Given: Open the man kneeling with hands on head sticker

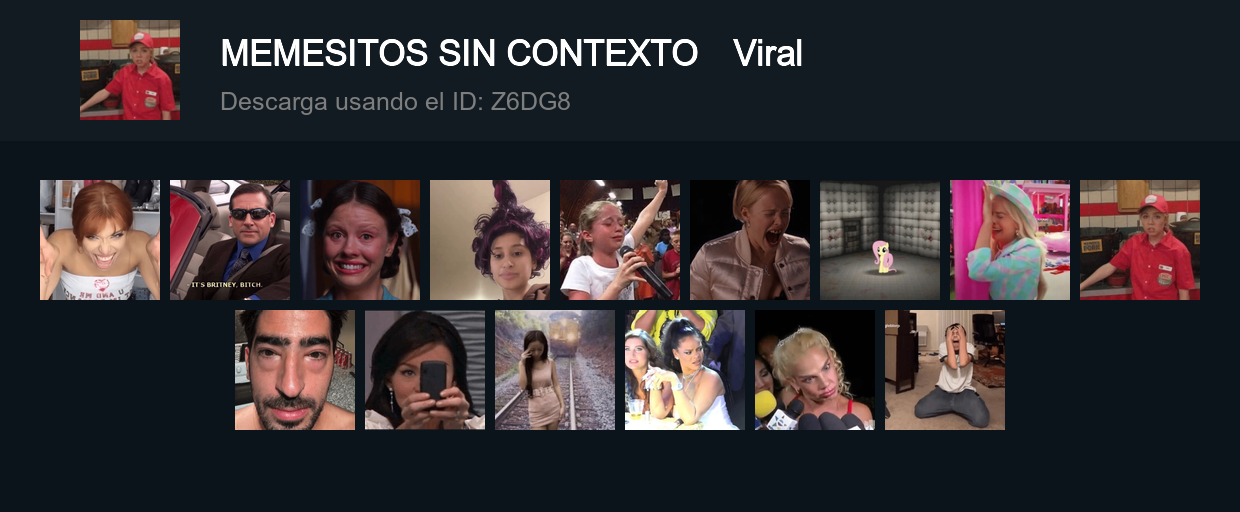Looking at the screenshot, I should [x=945, y=370].
